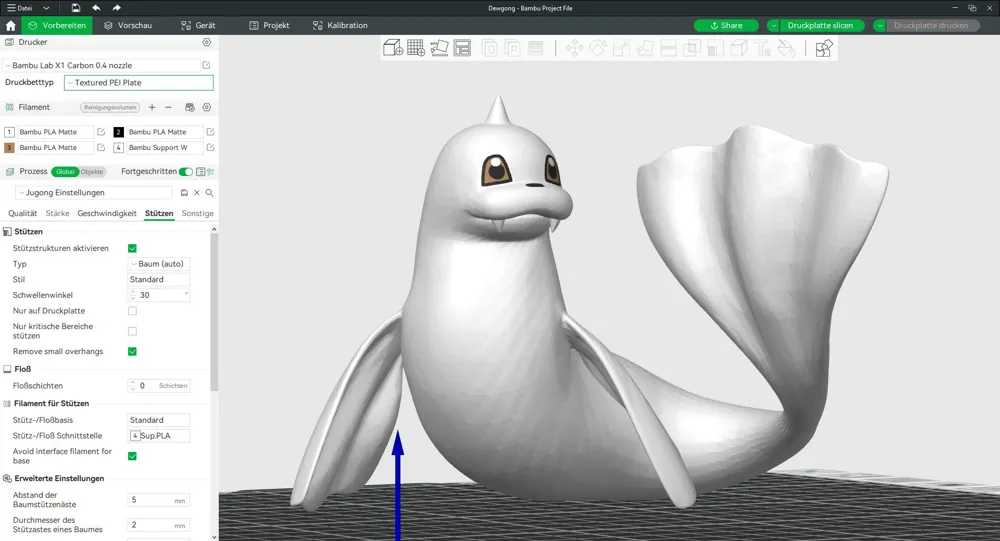1000x541 pixels.
Task: Click the Add plate grid icon
Action: (416, 48)
